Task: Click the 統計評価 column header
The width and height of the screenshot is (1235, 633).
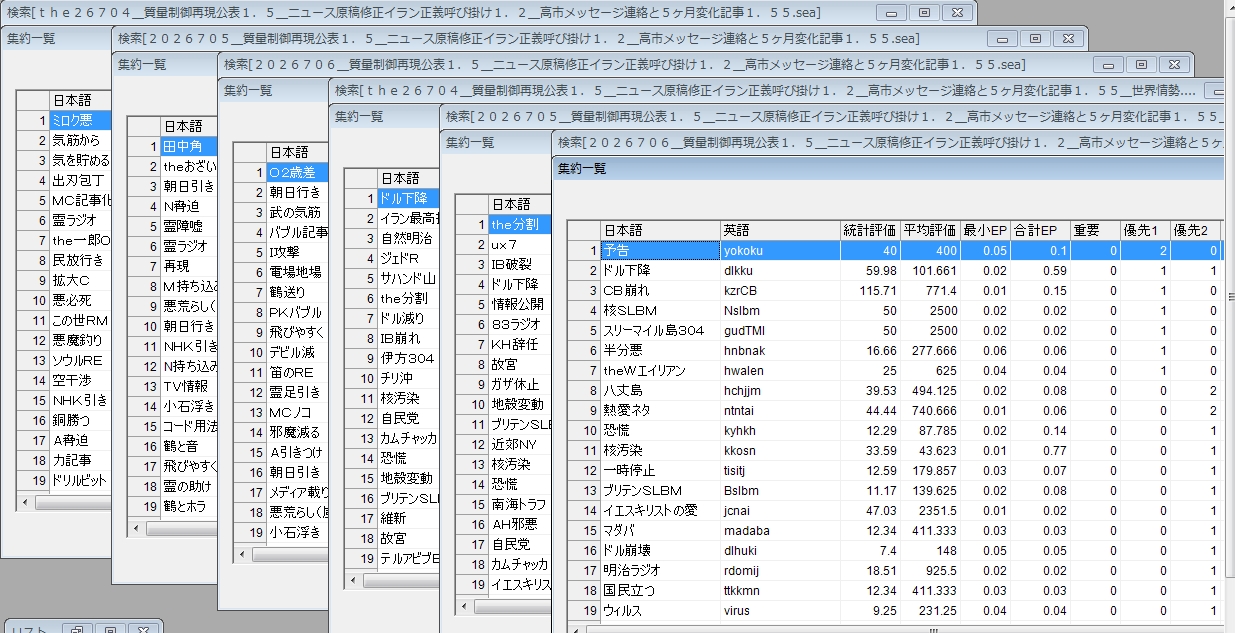Action: pyautogui.click(x=870, y=230)
